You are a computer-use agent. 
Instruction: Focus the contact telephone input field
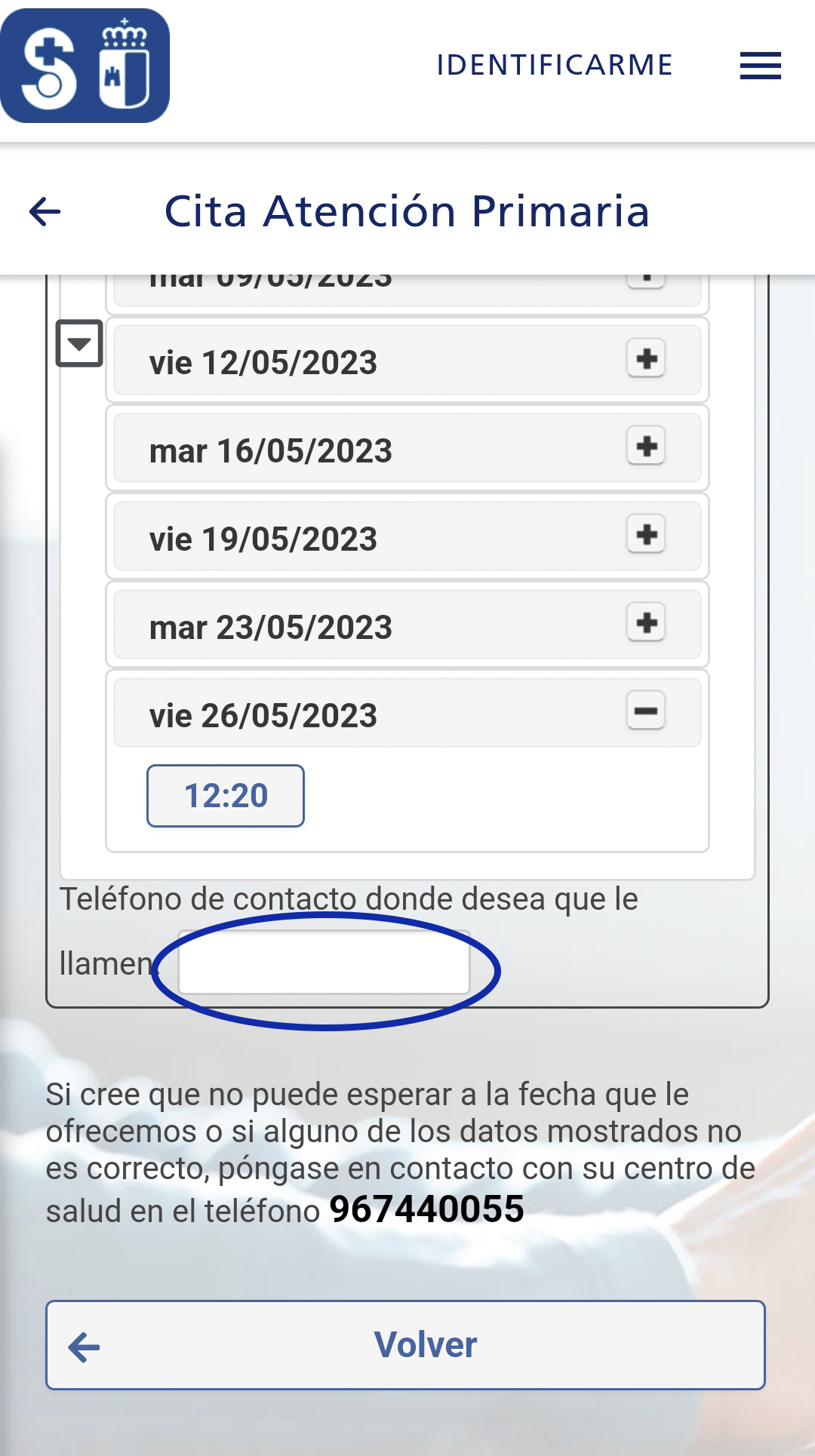click(x=324, y=963)
